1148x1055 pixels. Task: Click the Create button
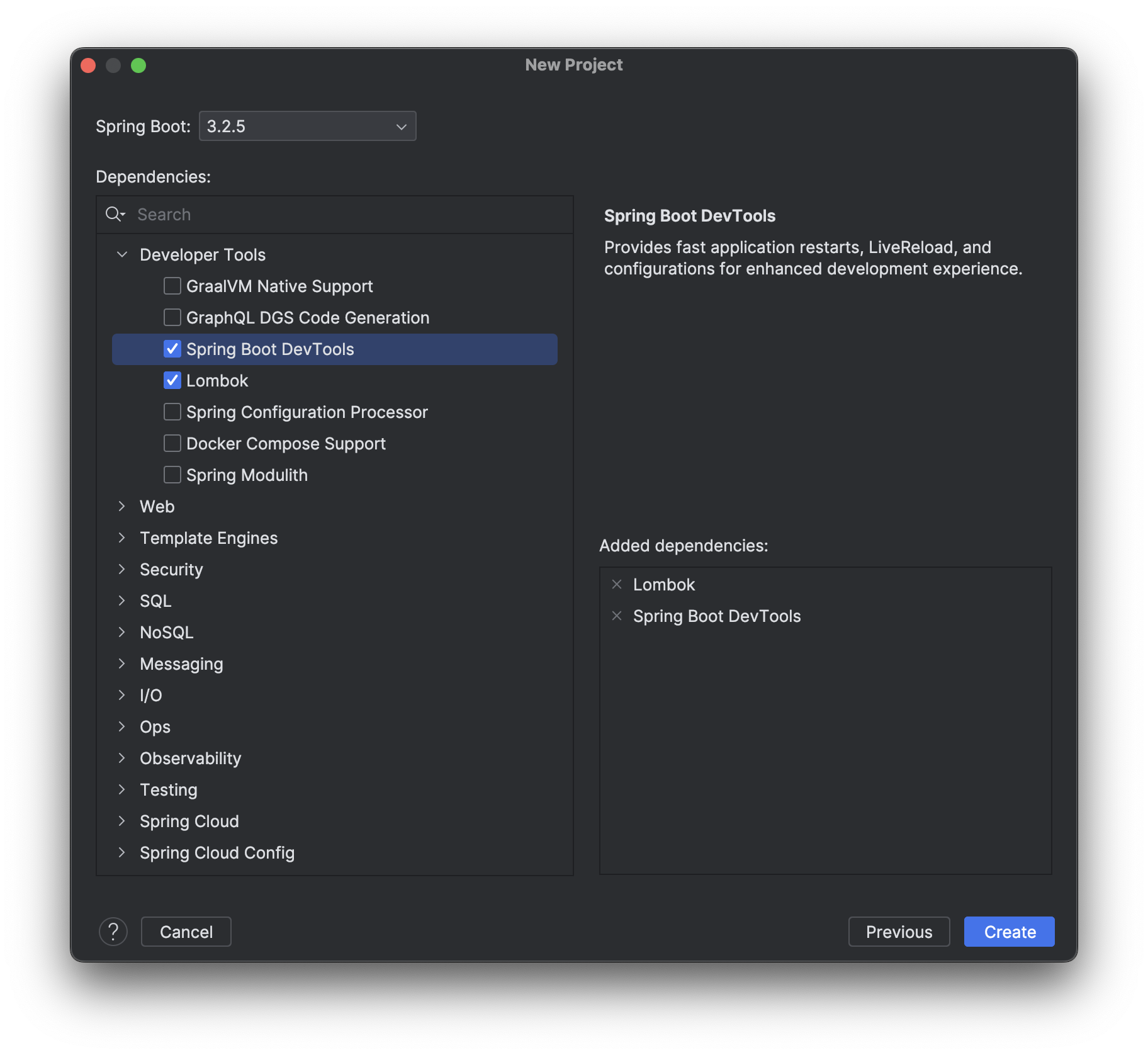point(1010,932)
